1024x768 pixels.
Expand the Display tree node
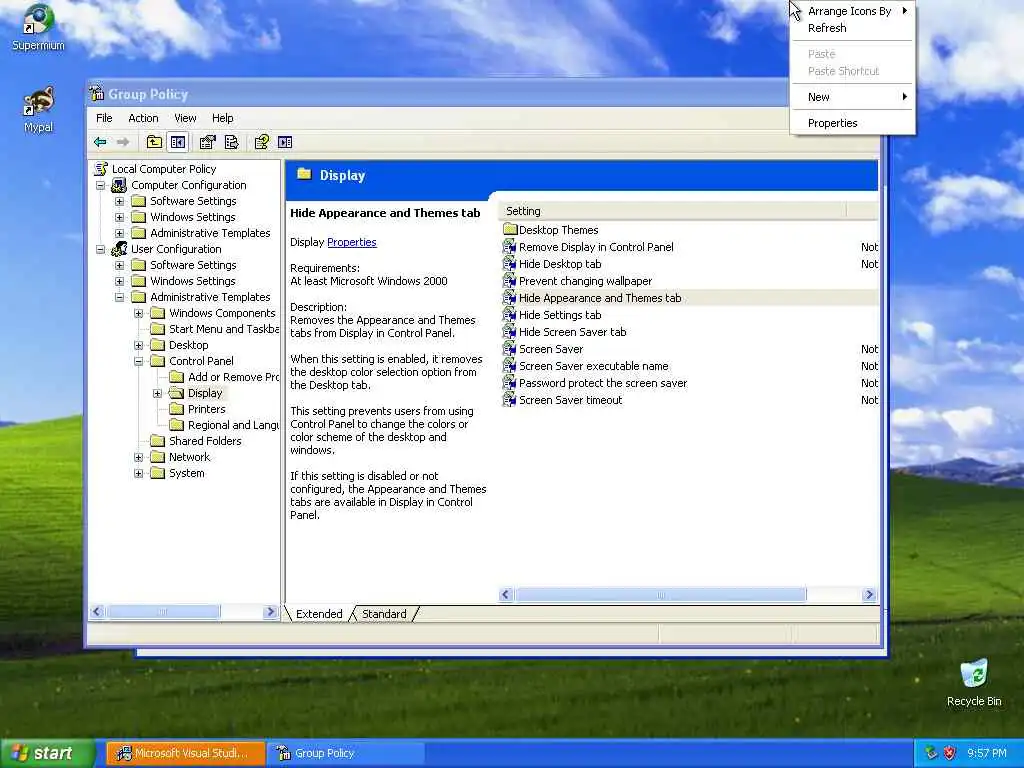(x=157, y=393)
